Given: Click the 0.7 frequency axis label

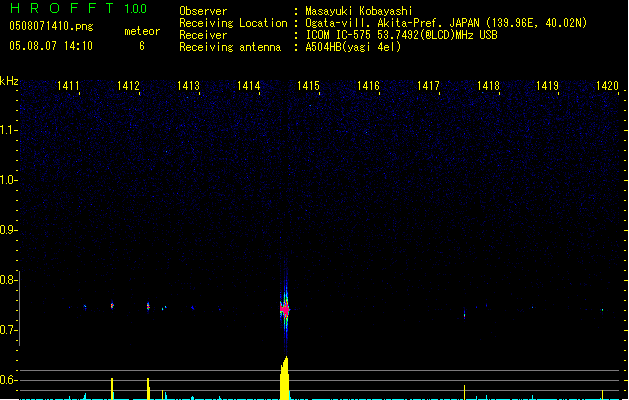Looking at the screenshot, I should [x=9, y=330].
